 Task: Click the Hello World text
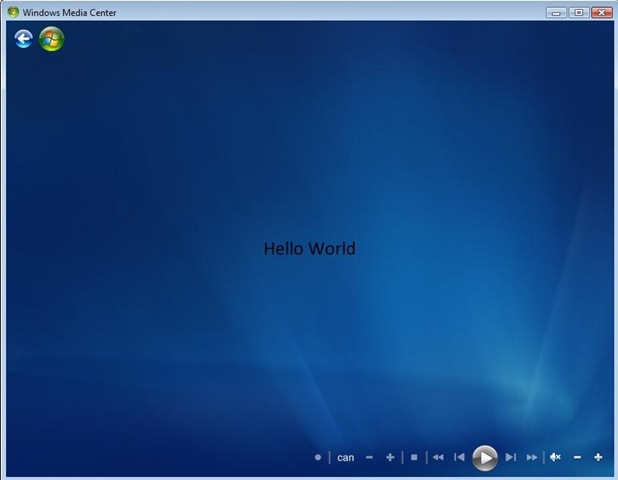click(309, 249)
